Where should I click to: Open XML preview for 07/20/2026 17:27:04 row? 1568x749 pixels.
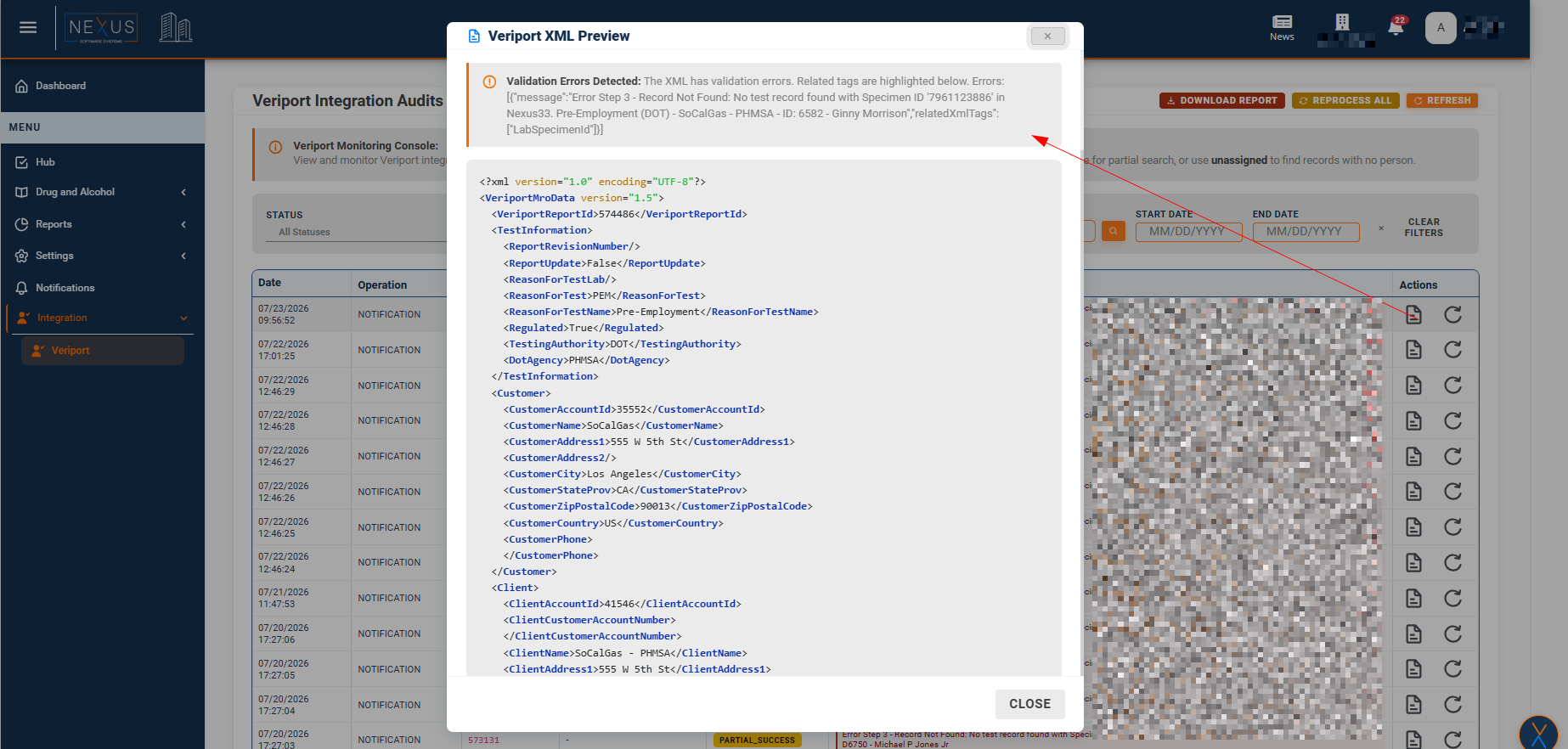1413,705
